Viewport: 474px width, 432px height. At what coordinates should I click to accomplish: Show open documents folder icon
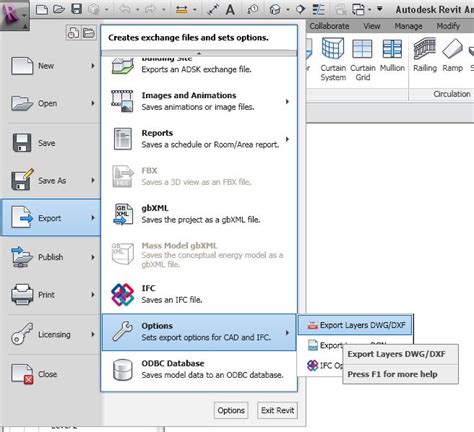click(x=88, y=33)
